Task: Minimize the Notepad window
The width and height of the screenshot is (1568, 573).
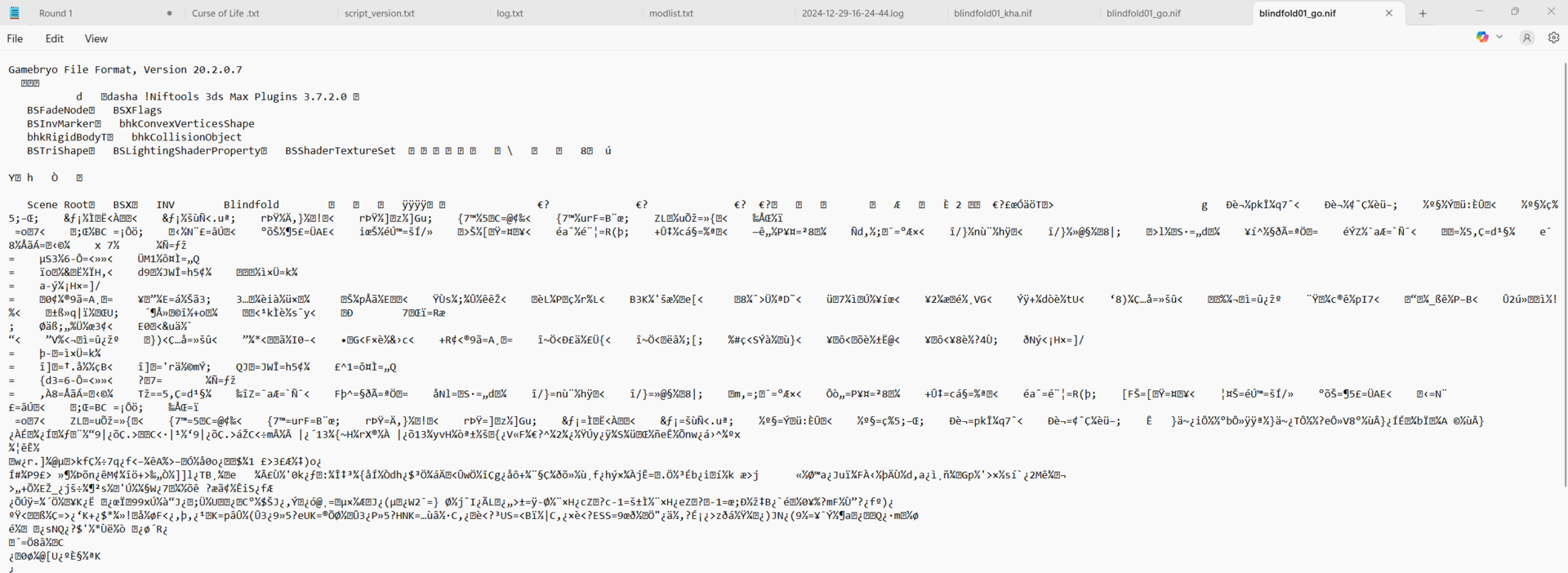Action: pyautogui.click(x=1479, y=11)
